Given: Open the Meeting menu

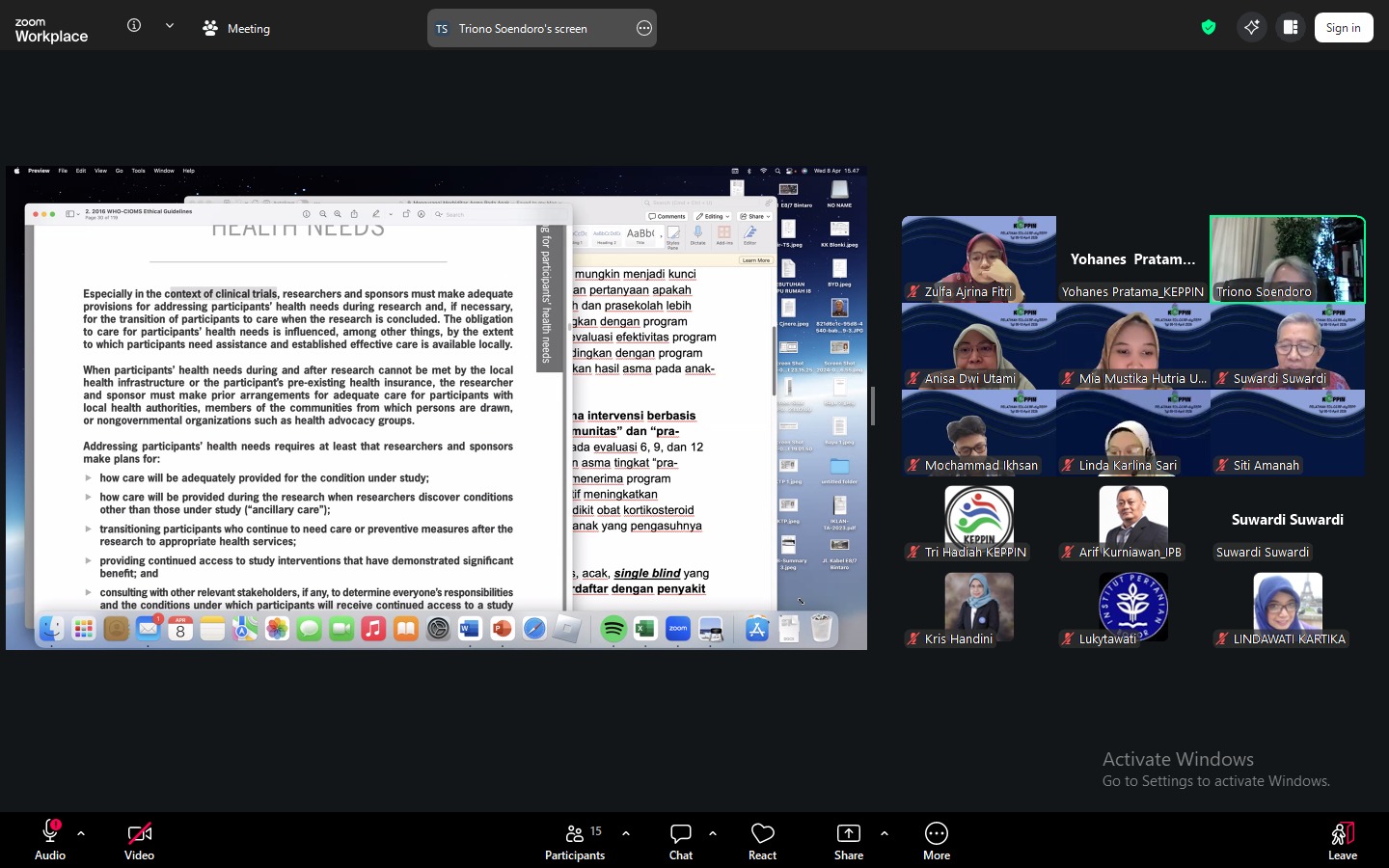Looking at the screenshot, I should pos(237,29).
